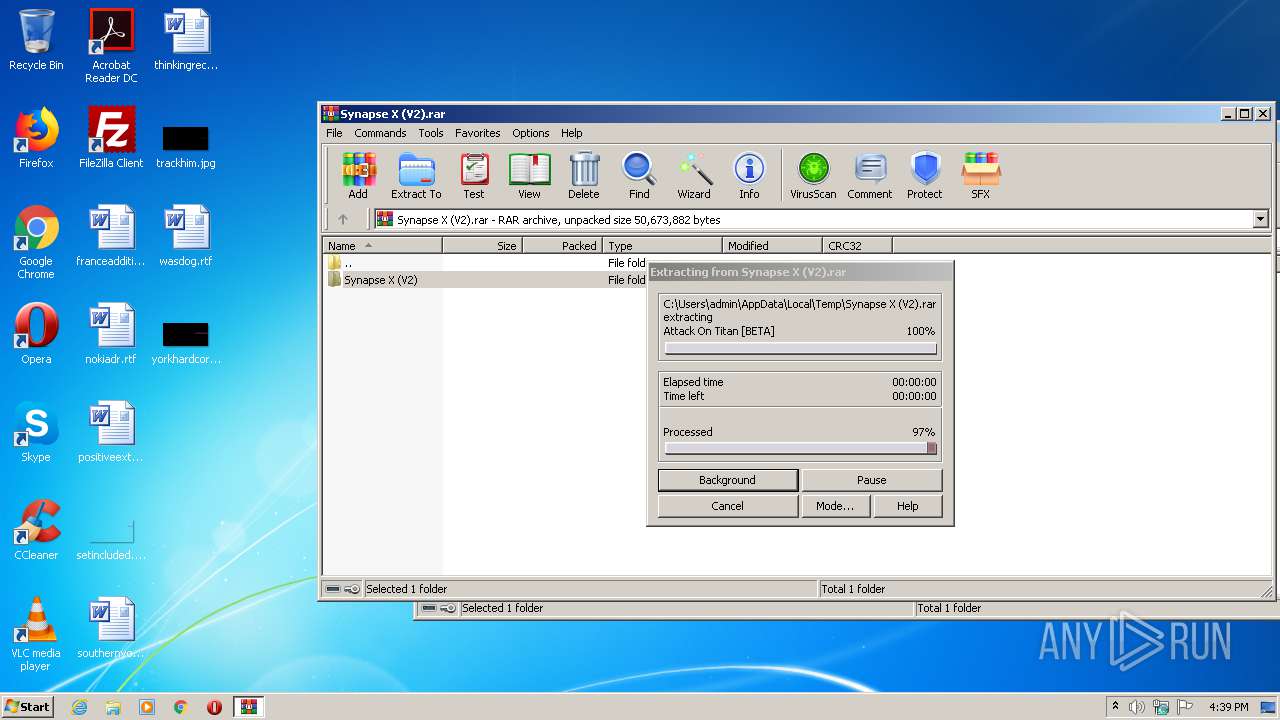
Task: Open the thinkingrec document on the desktop
Action: point(186,40)
